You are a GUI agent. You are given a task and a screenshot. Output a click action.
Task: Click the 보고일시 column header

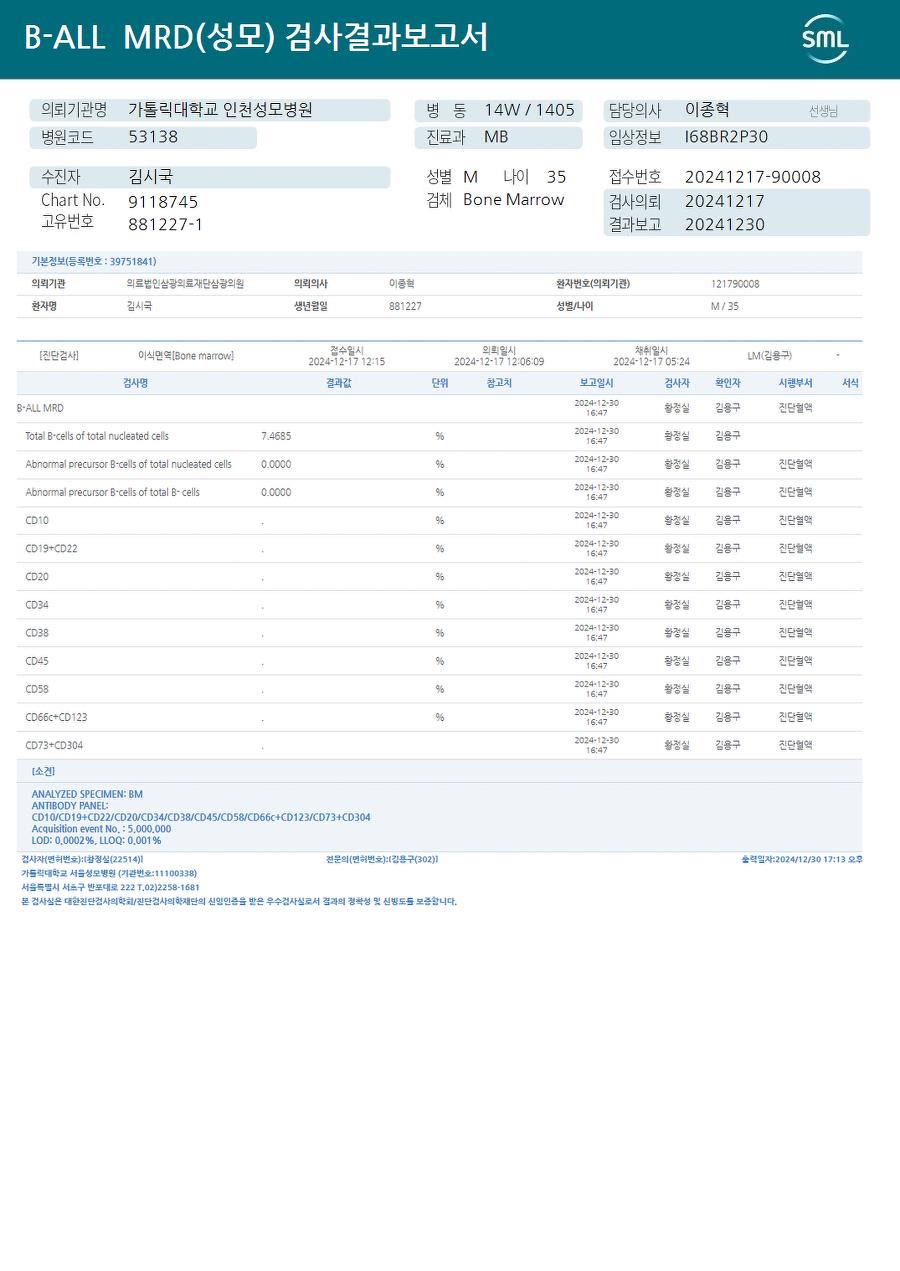[597, 383]
